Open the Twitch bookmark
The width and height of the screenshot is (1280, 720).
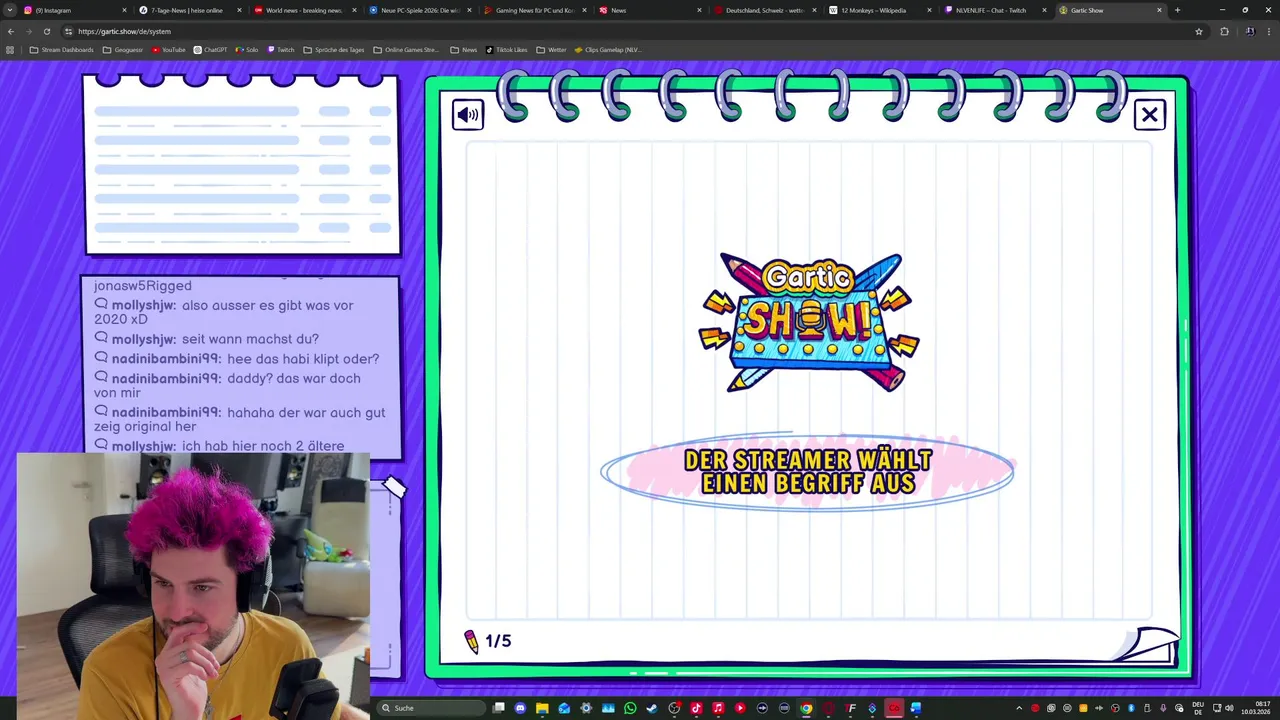[281, 49]
